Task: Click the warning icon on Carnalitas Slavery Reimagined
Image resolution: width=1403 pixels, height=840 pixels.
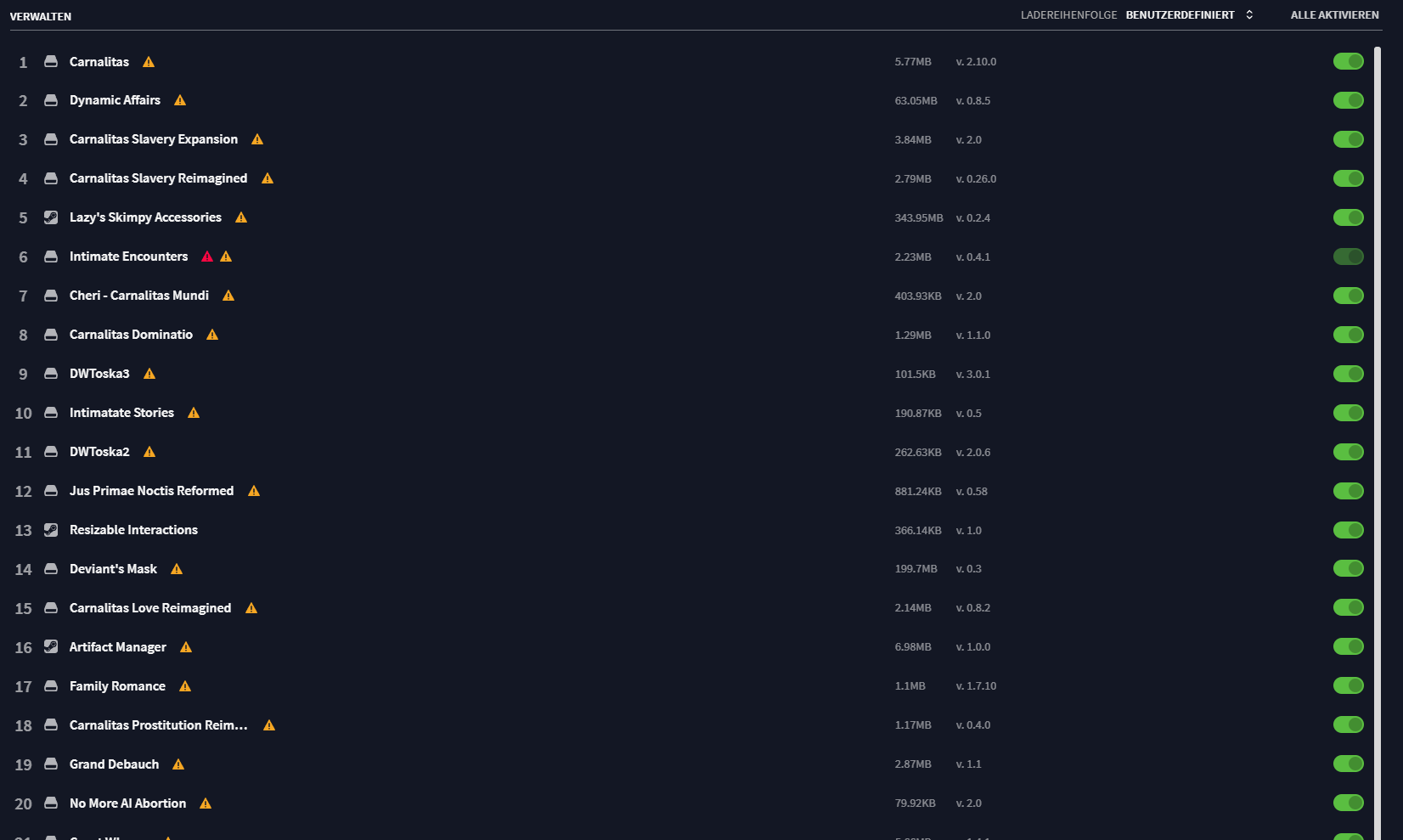Action: click(268, 178)
